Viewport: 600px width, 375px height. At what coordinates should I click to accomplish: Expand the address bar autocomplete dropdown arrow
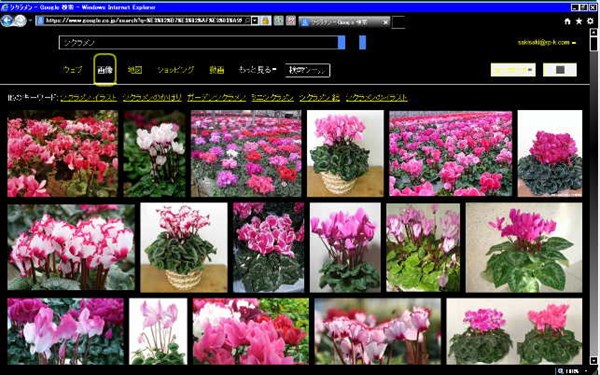tap(255, 21)
